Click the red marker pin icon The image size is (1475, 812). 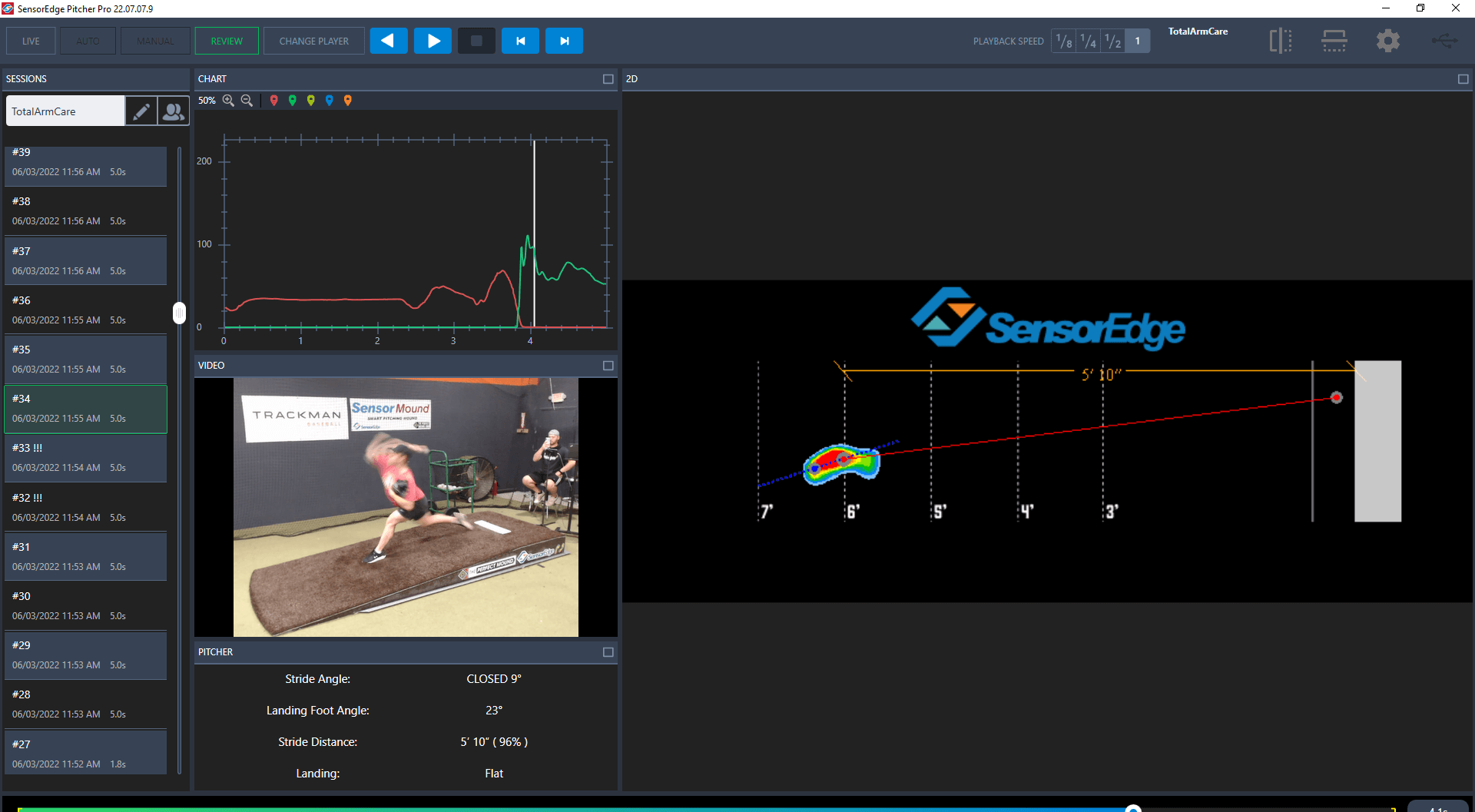click(x=273, y=101)
